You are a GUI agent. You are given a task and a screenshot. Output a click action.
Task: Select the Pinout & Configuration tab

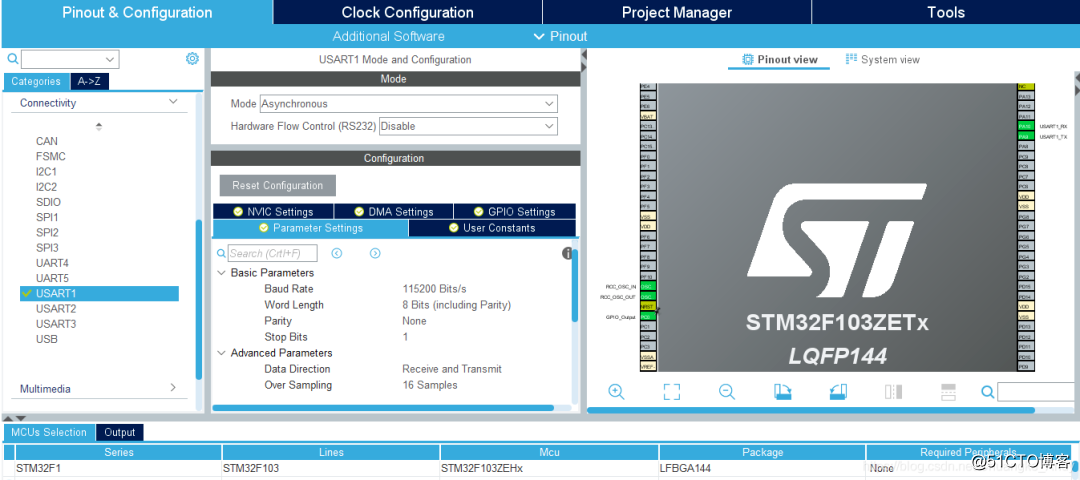(x=137, y=12)
